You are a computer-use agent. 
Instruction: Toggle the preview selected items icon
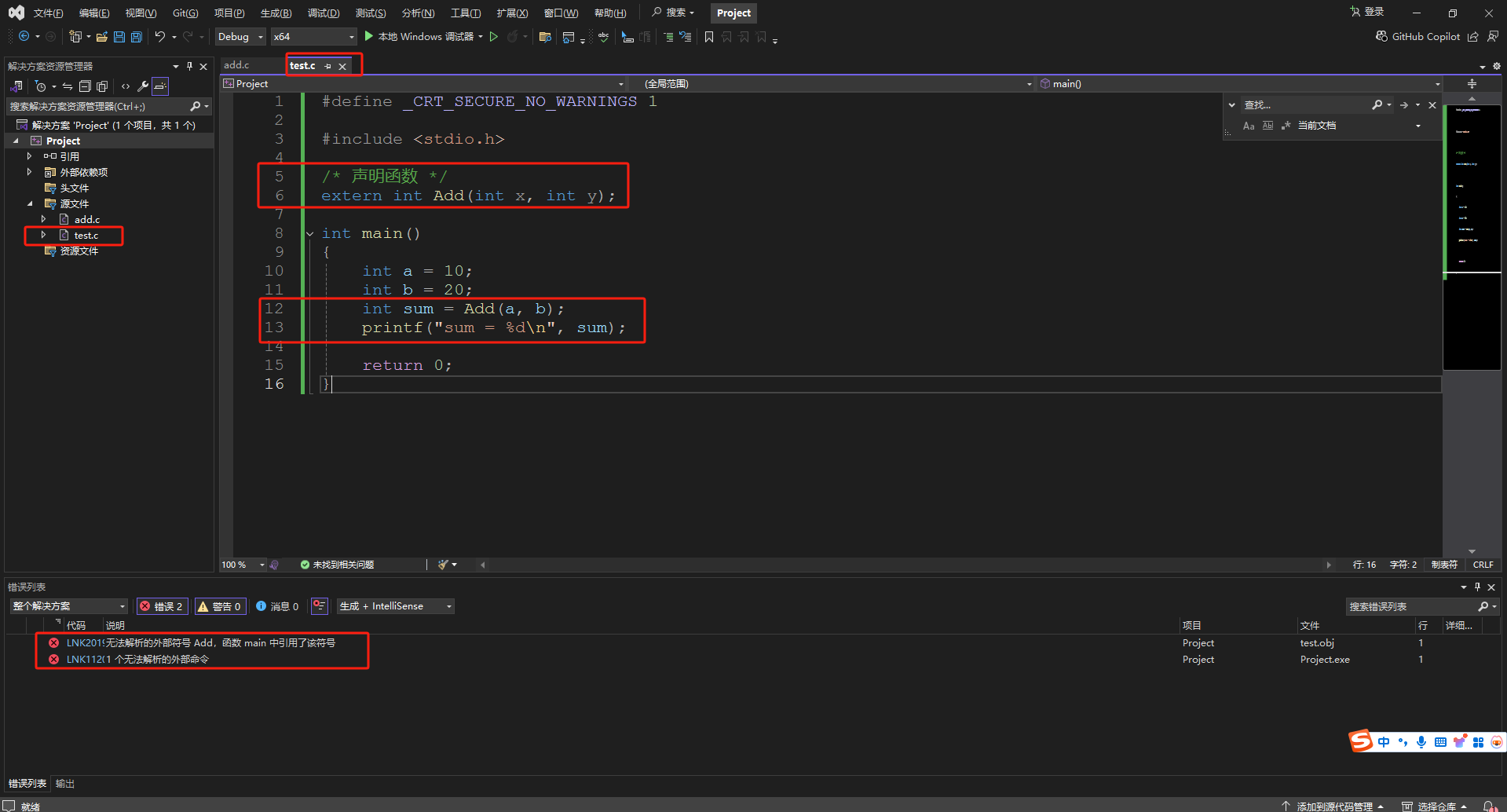(160, 86)
